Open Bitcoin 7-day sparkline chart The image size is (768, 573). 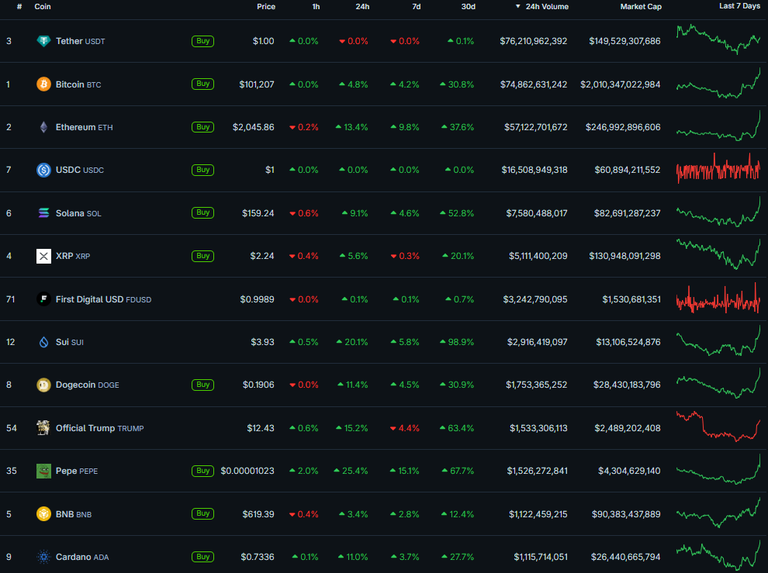(718, 83)
